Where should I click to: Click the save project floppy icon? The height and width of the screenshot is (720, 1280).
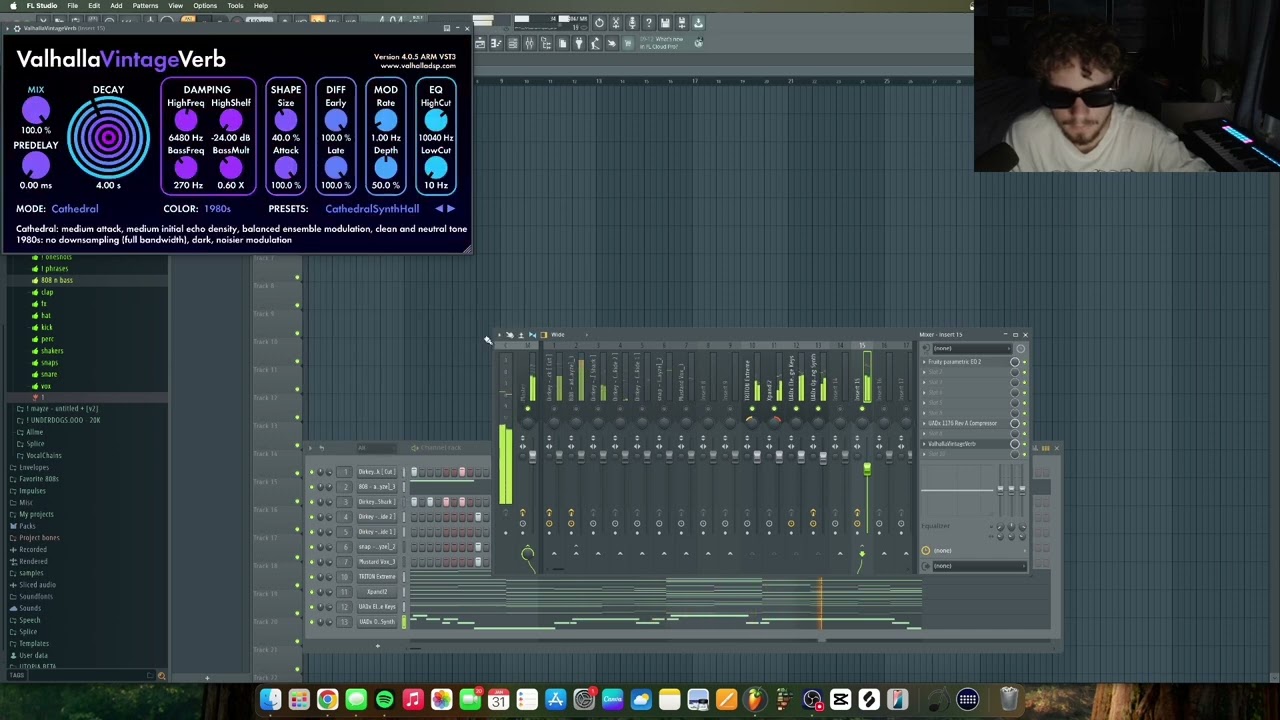665,23
